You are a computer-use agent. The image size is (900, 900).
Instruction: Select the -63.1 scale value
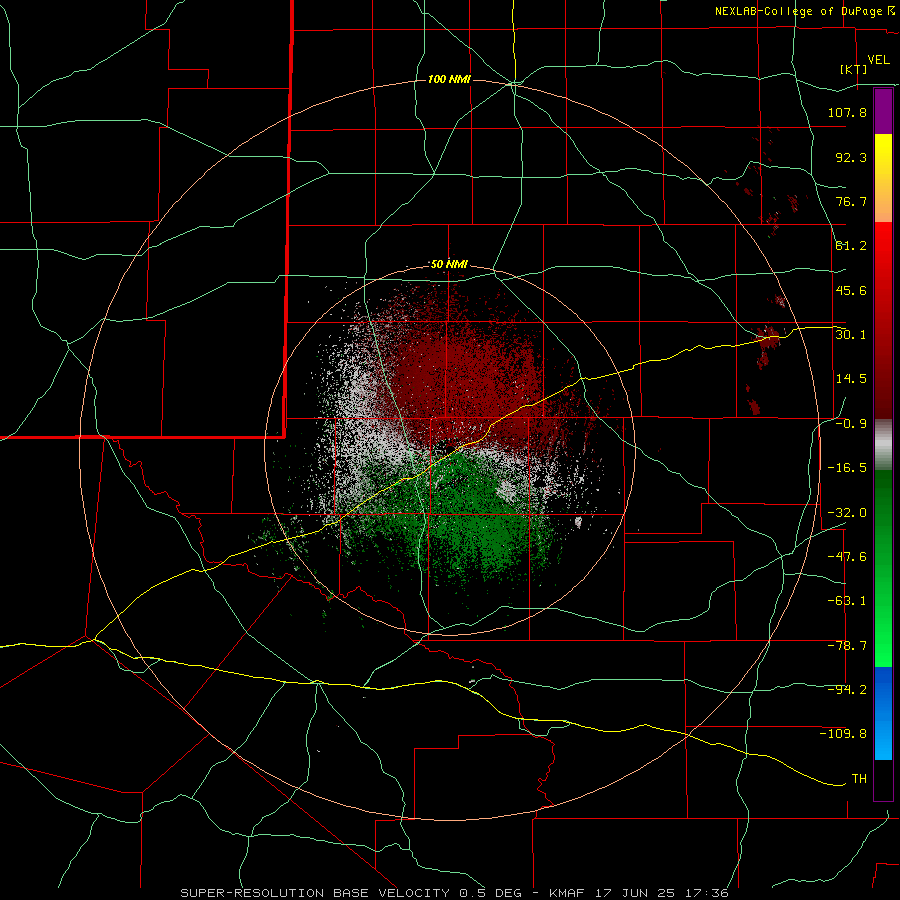point(847,601)
